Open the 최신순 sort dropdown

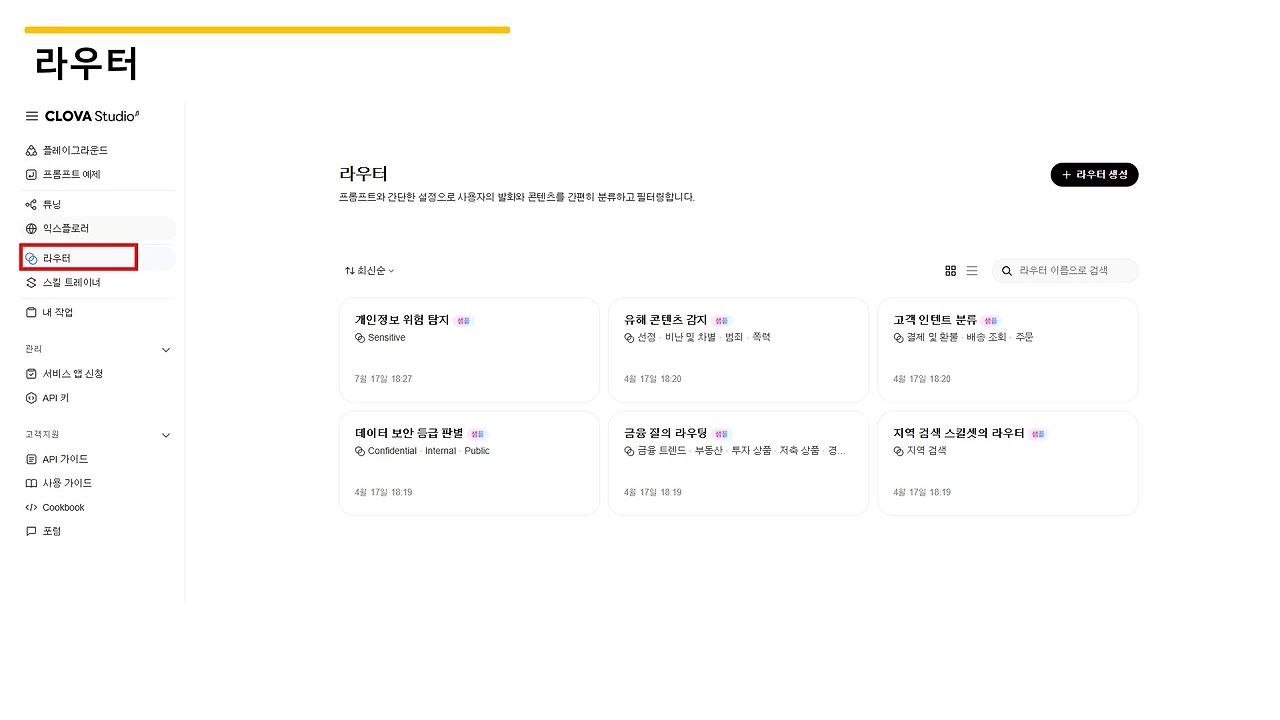pyautogui.click(x=368, y=270)
